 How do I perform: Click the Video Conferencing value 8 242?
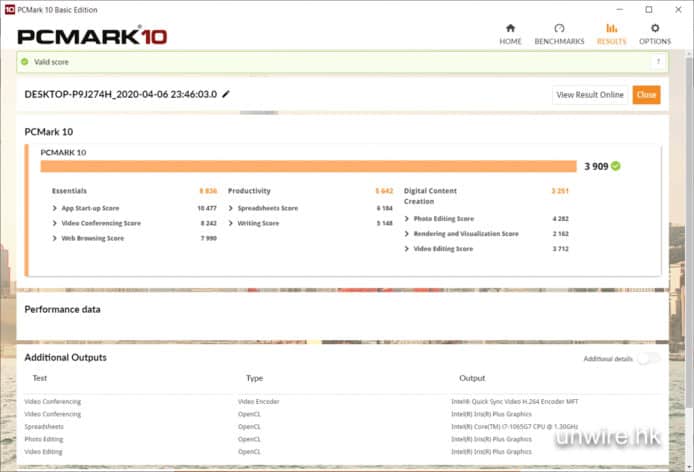pyautogui.click(x=208, y=223)
